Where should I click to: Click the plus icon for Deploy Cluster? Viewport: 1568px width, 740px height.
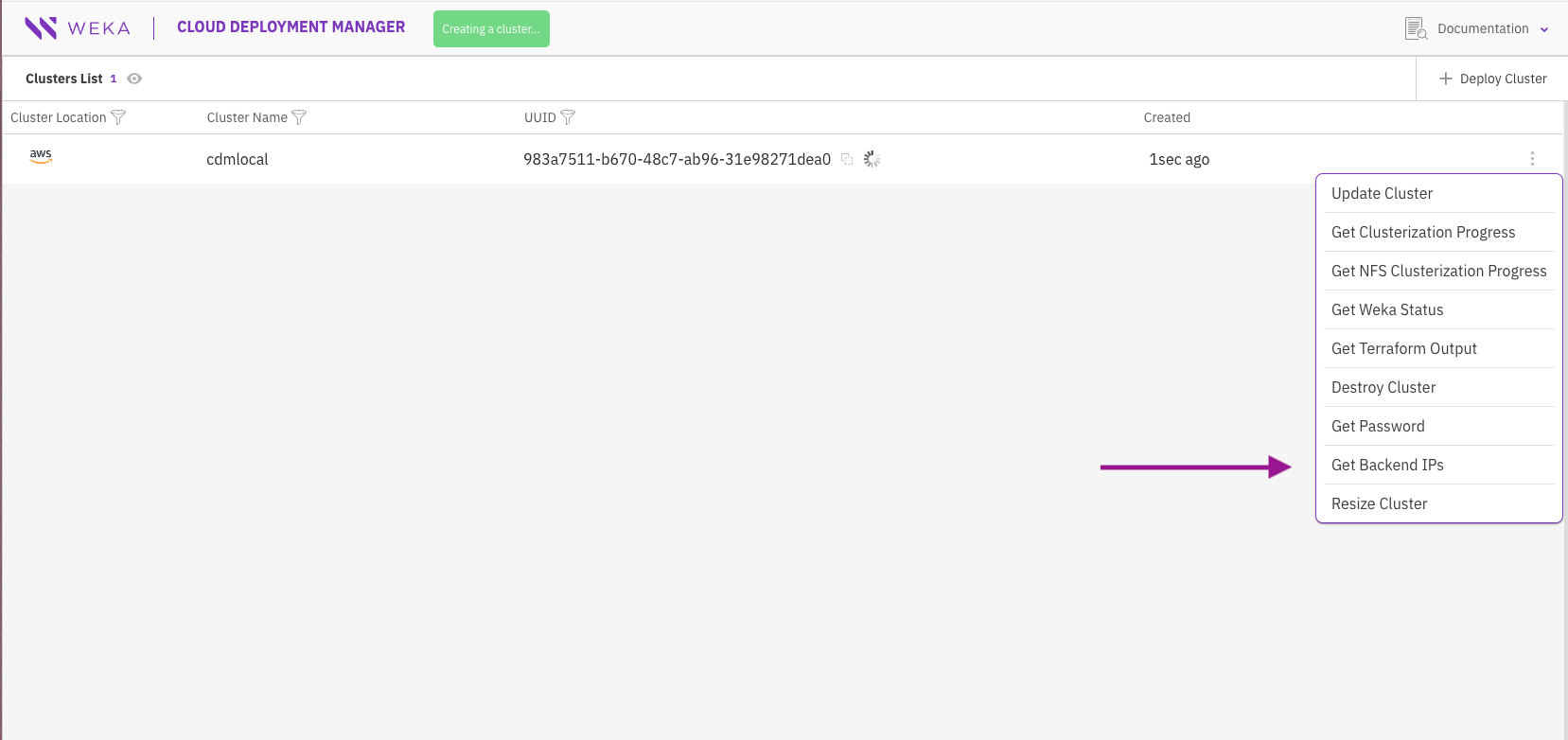(x=1445, y=79)
